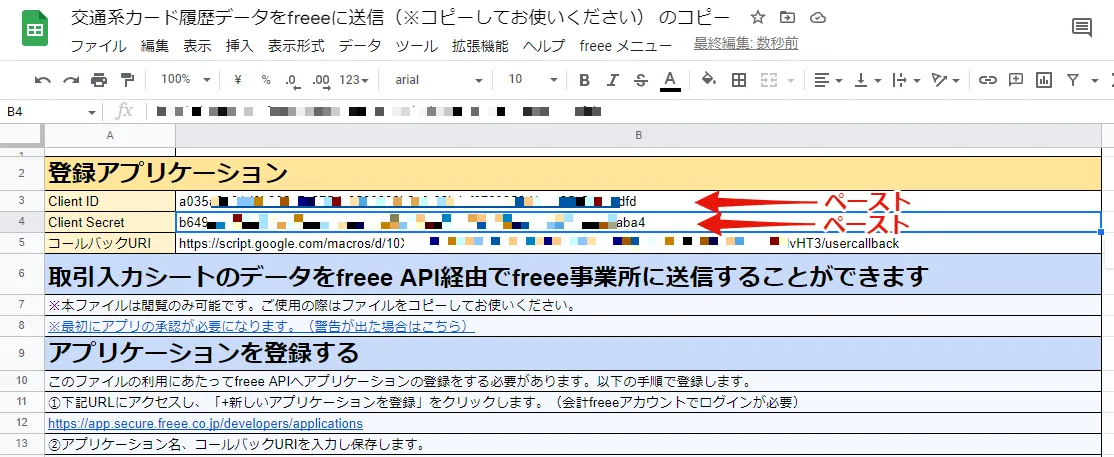Print the spreadsheet

pyautogui.click(x=99, y=80)
